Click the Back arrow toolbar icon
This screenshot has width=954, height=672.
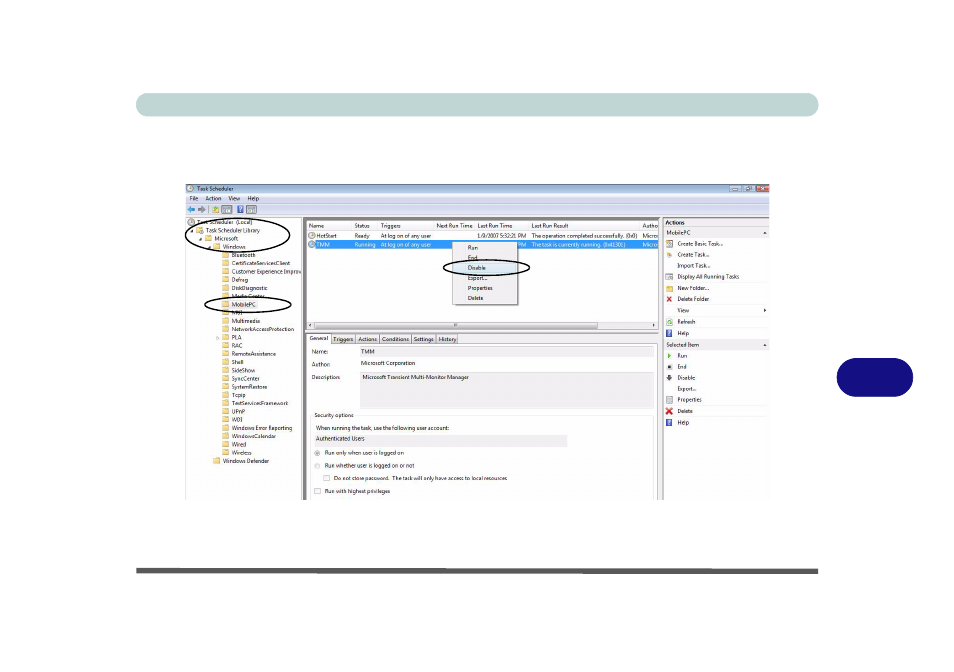[x=191, y=209]
